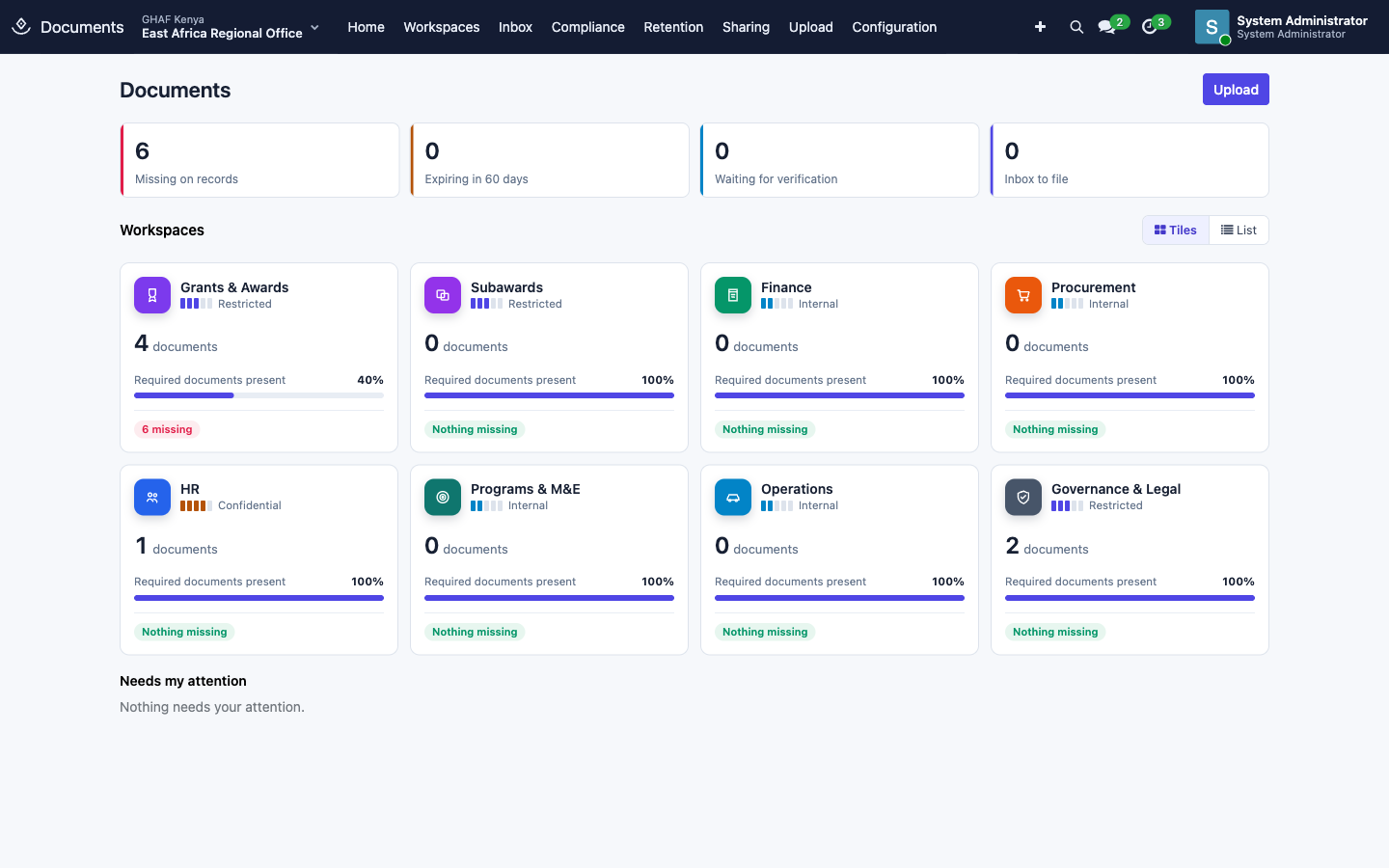Open the Grants & Awards workspace title

[234, 287]
